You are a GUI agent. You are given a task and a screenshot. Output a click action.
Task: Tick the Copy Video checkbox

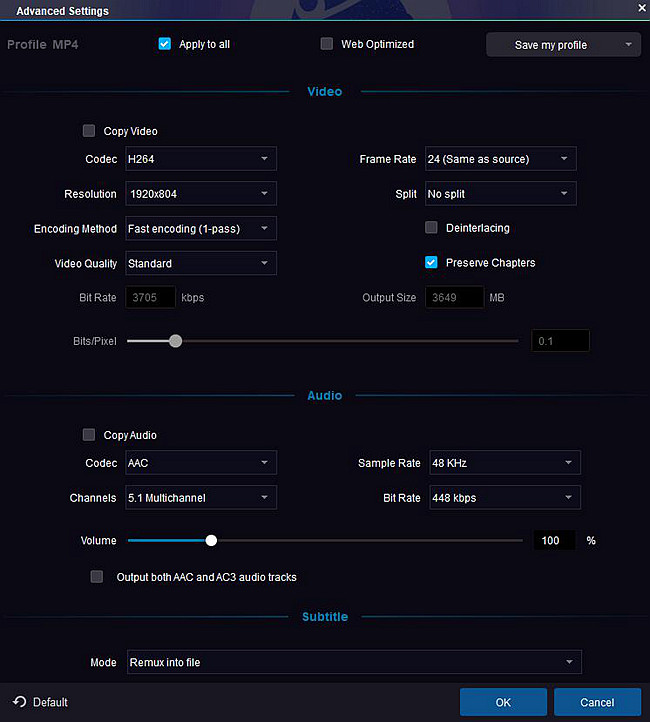pos(89,131)
